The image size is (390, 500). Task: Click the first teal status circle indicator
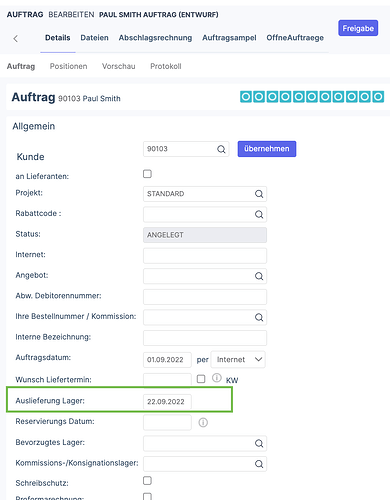point(246,97)
